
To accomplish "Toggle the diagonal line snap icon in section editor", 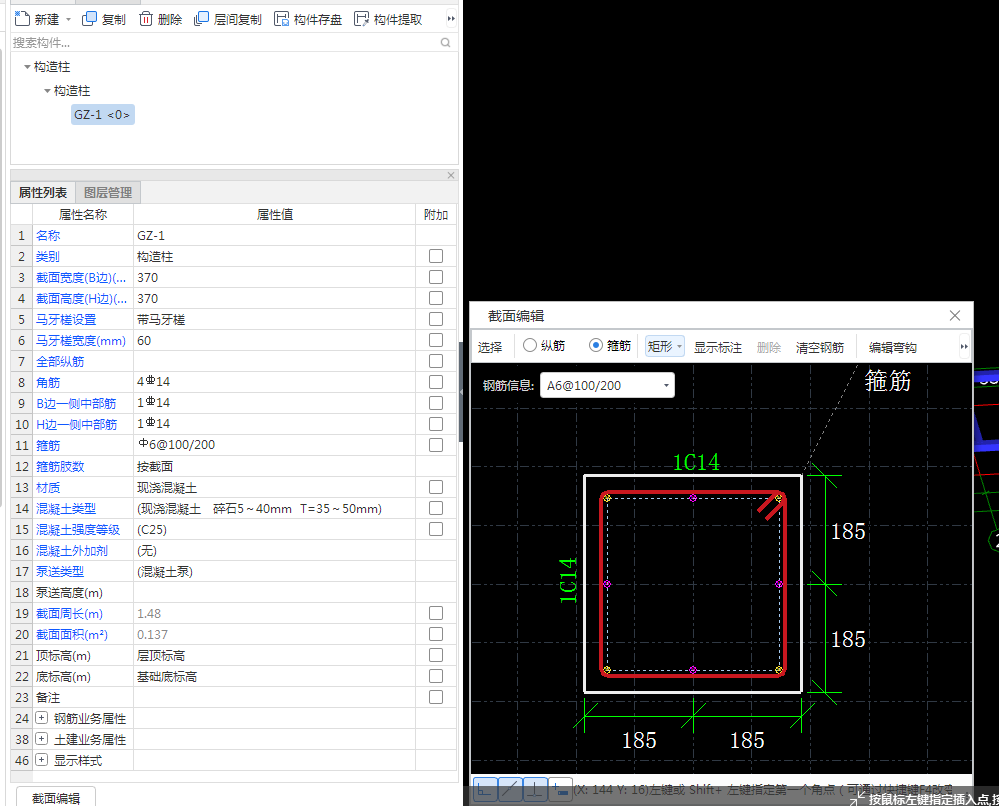I will [510, 790].
